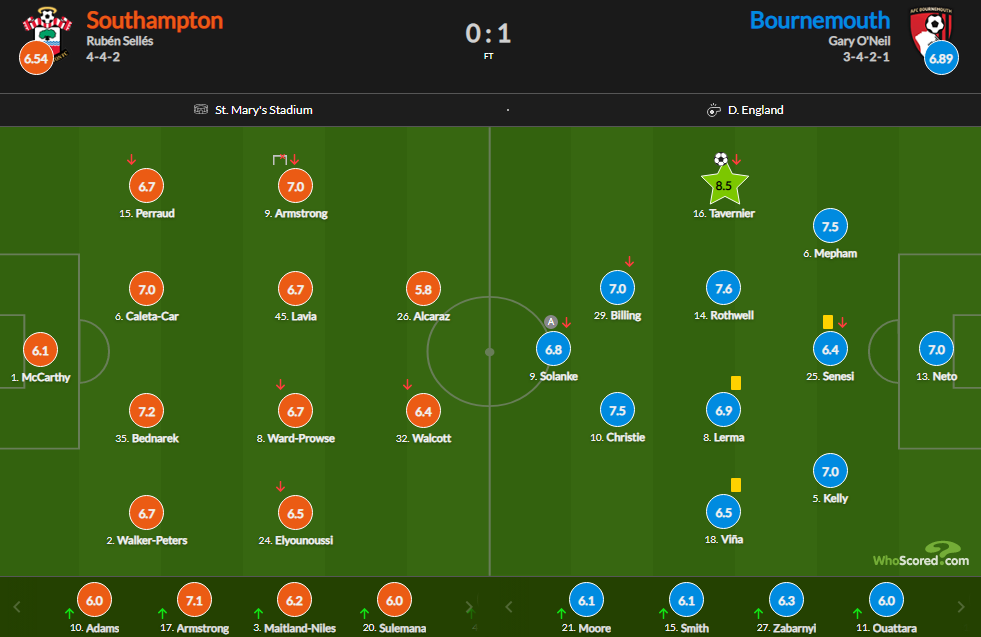Image resolution: width=981 pixels, height=637 pixels.
Task: Click the substituted-off arrow above Walcott
Action: coord(407,385)
